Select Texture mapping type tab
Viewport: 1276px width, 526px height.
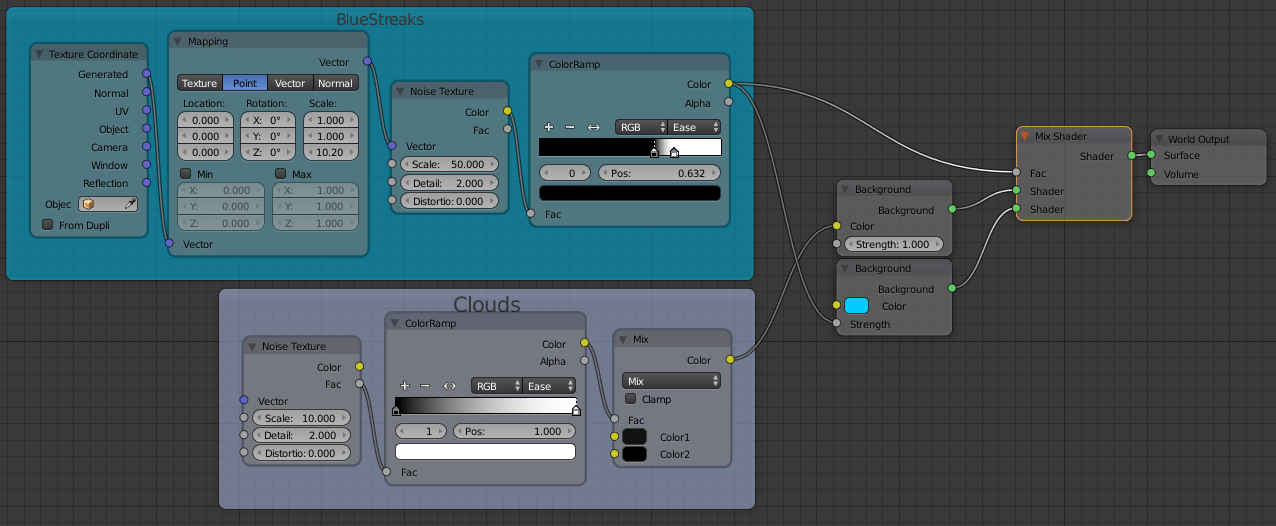tap(199, 83)
